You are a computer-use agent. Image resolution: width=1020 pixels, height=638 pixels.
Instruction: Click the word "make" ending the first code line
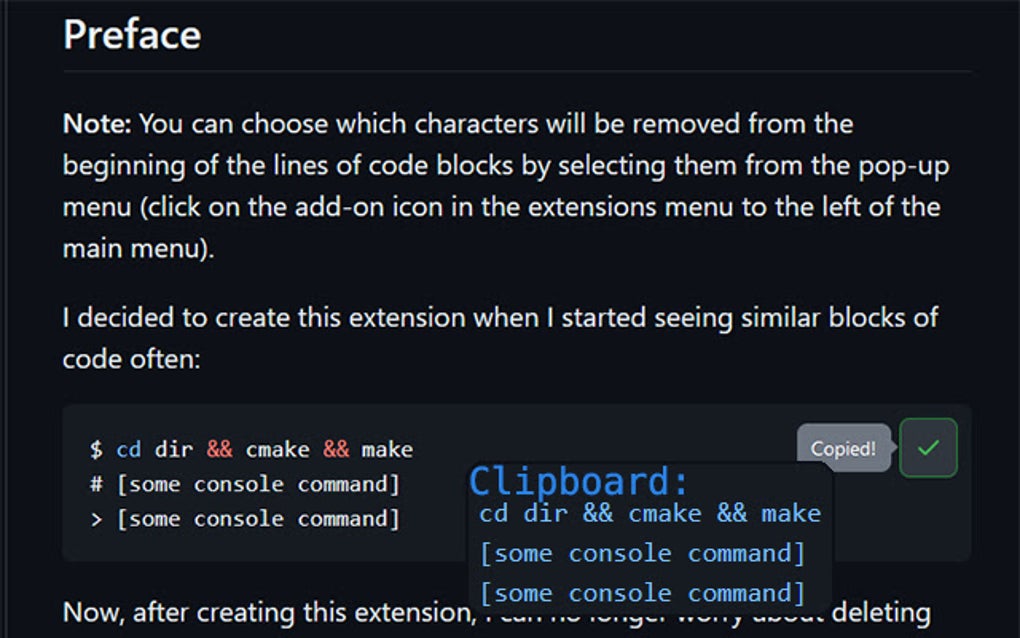[387, 450]
